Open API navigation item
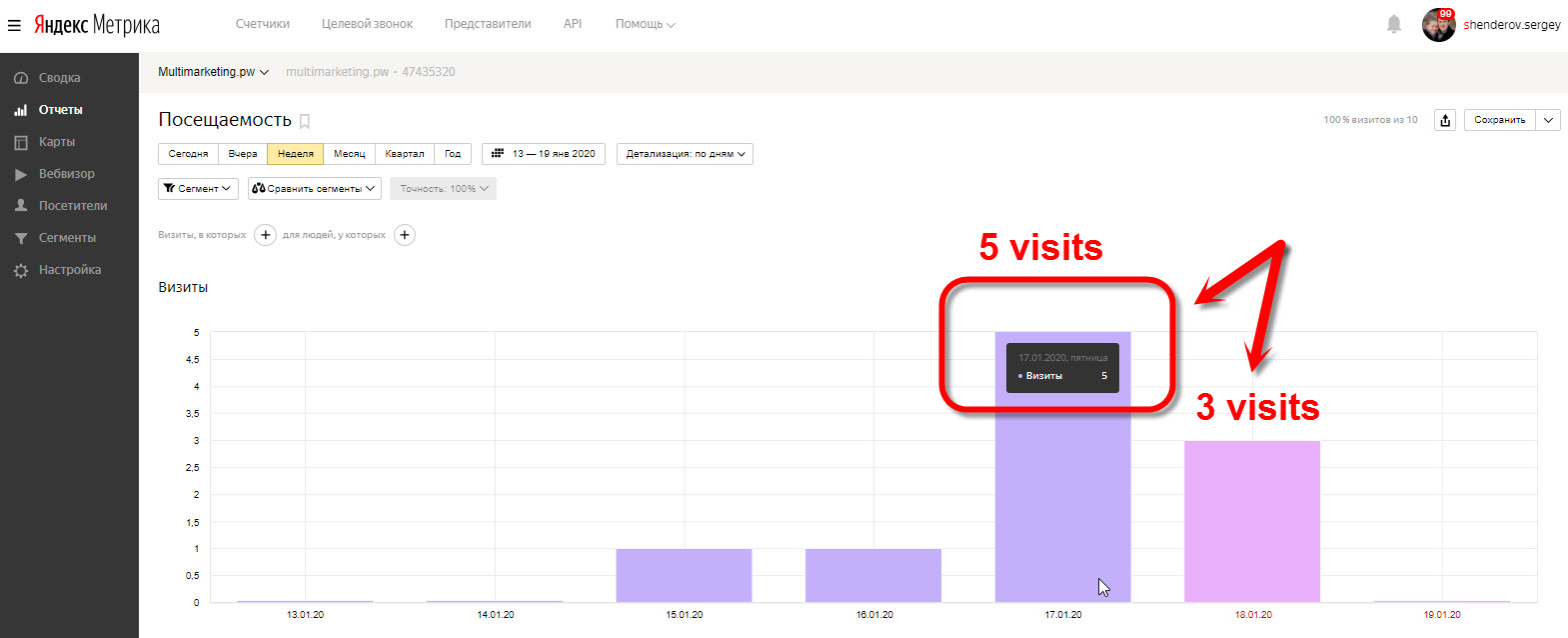 click(573, 24)
